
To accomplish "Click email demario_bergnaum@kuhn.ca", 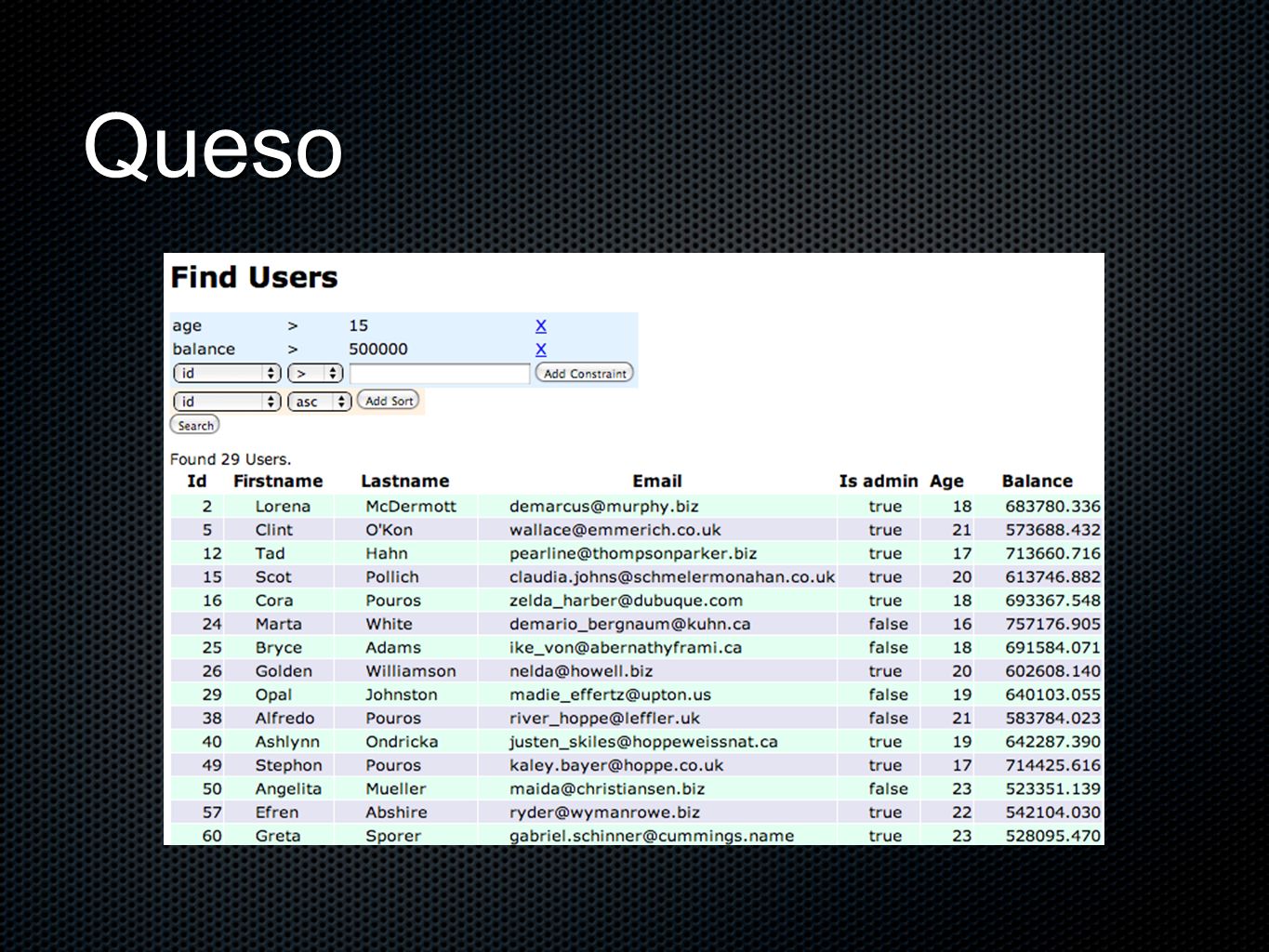I will [x=629, y=624].
